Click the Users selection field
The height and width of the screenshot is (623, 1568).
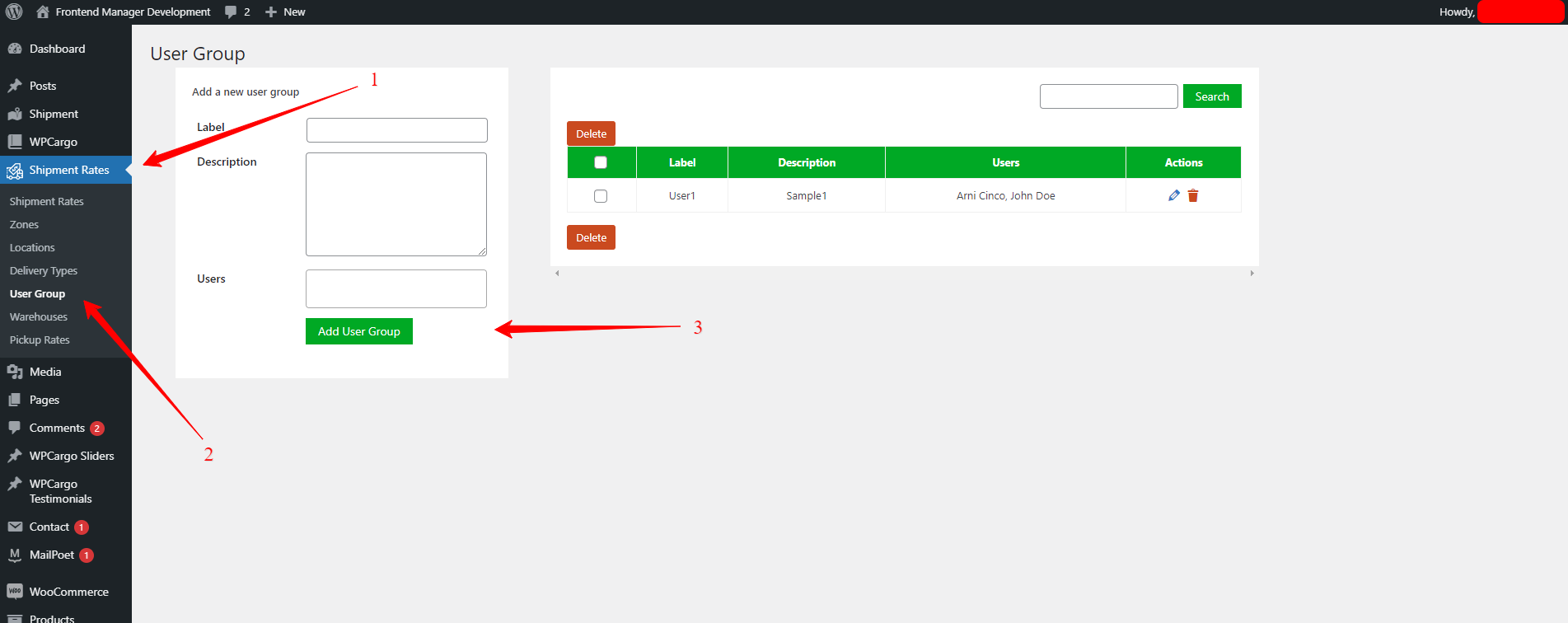[x=396, y=288]
